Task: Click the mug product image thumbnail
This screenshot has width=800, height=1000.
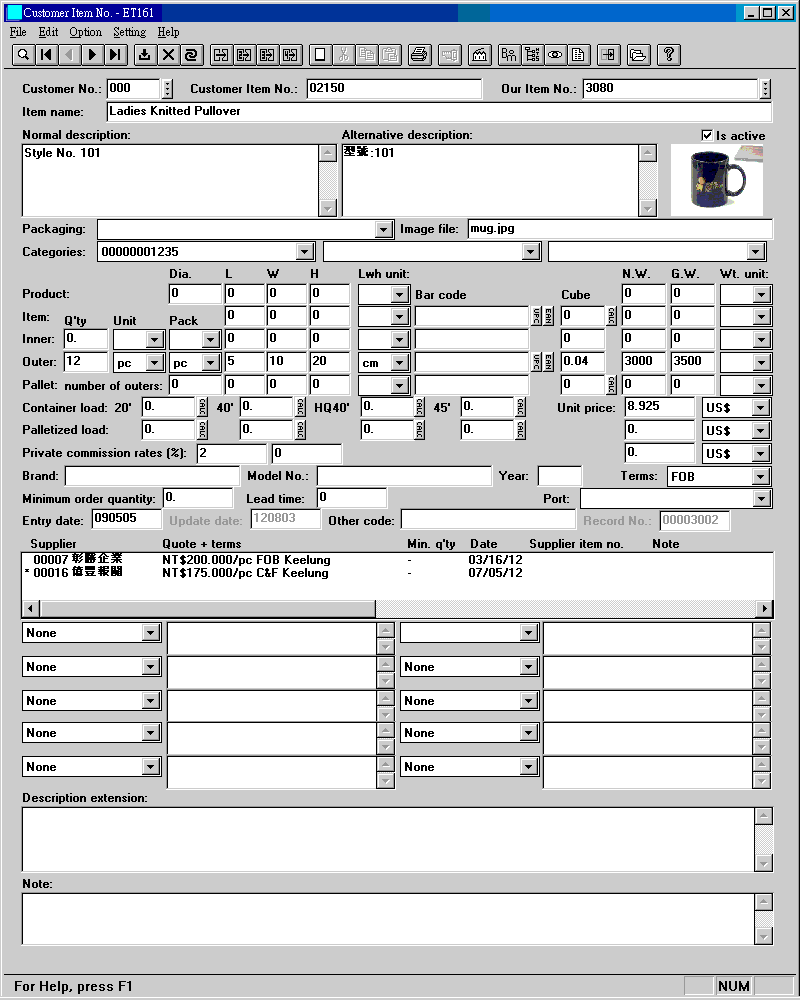Action: (x=717, y=180)
